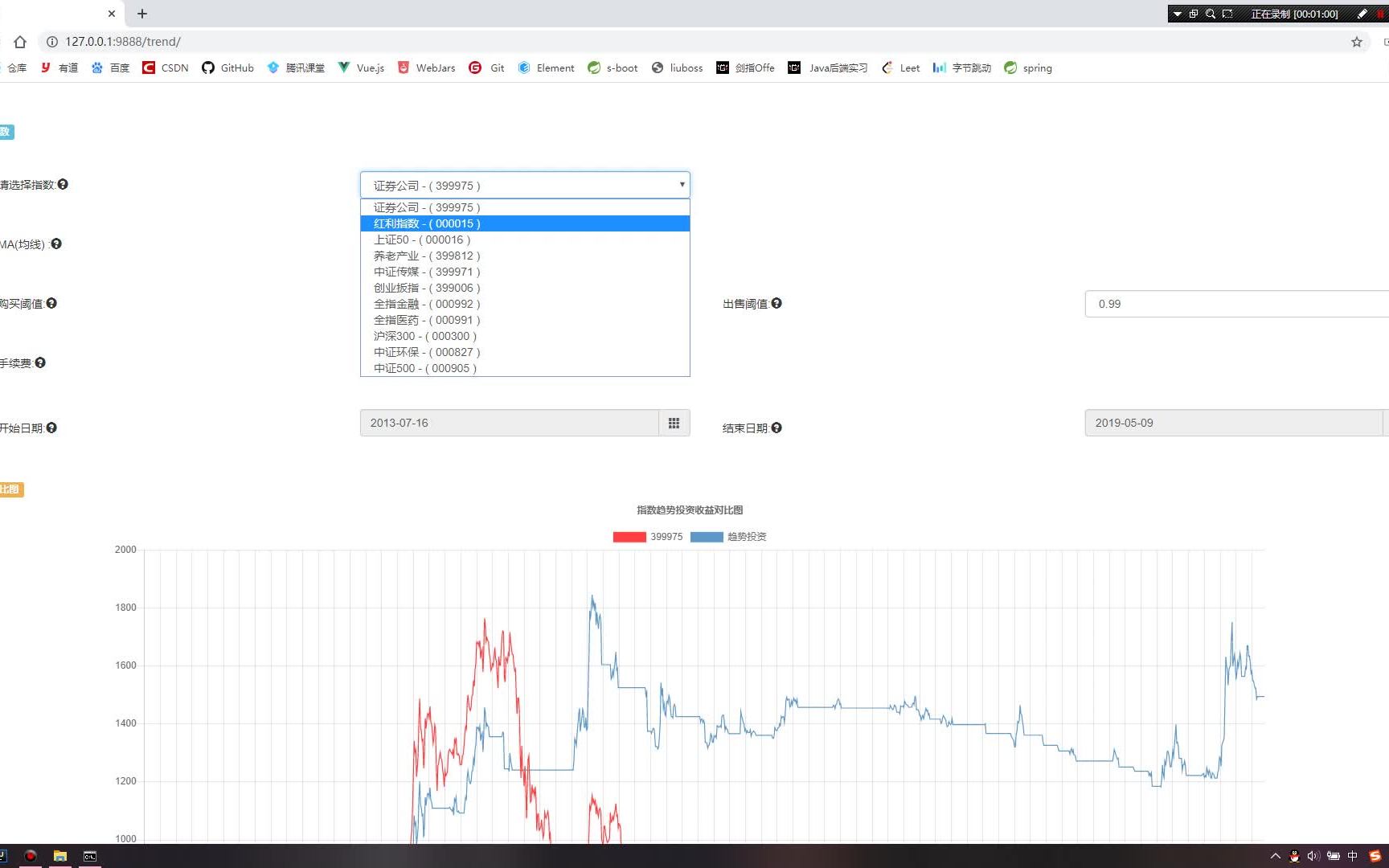1389x868 pixels.
Task: Select 全指医药 - ( 000991 ) option
Action: (525, 320)
